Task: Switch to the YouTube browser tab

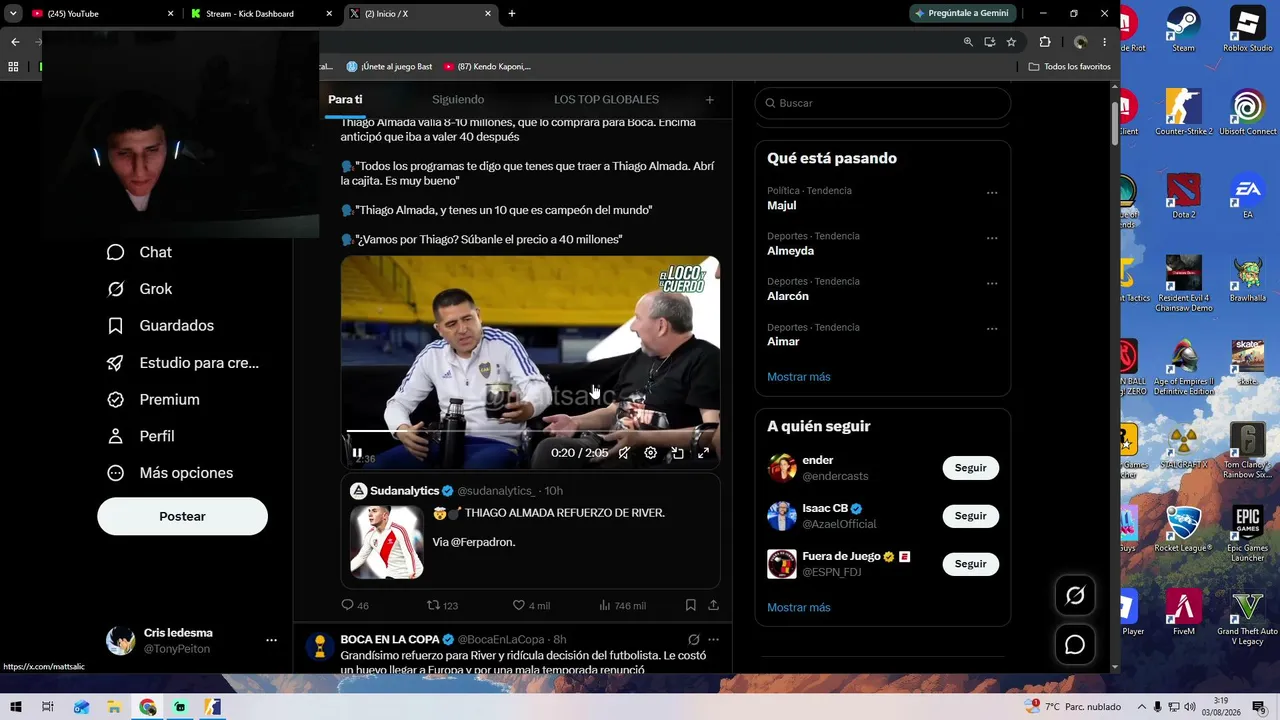Action: click(101, 14)
